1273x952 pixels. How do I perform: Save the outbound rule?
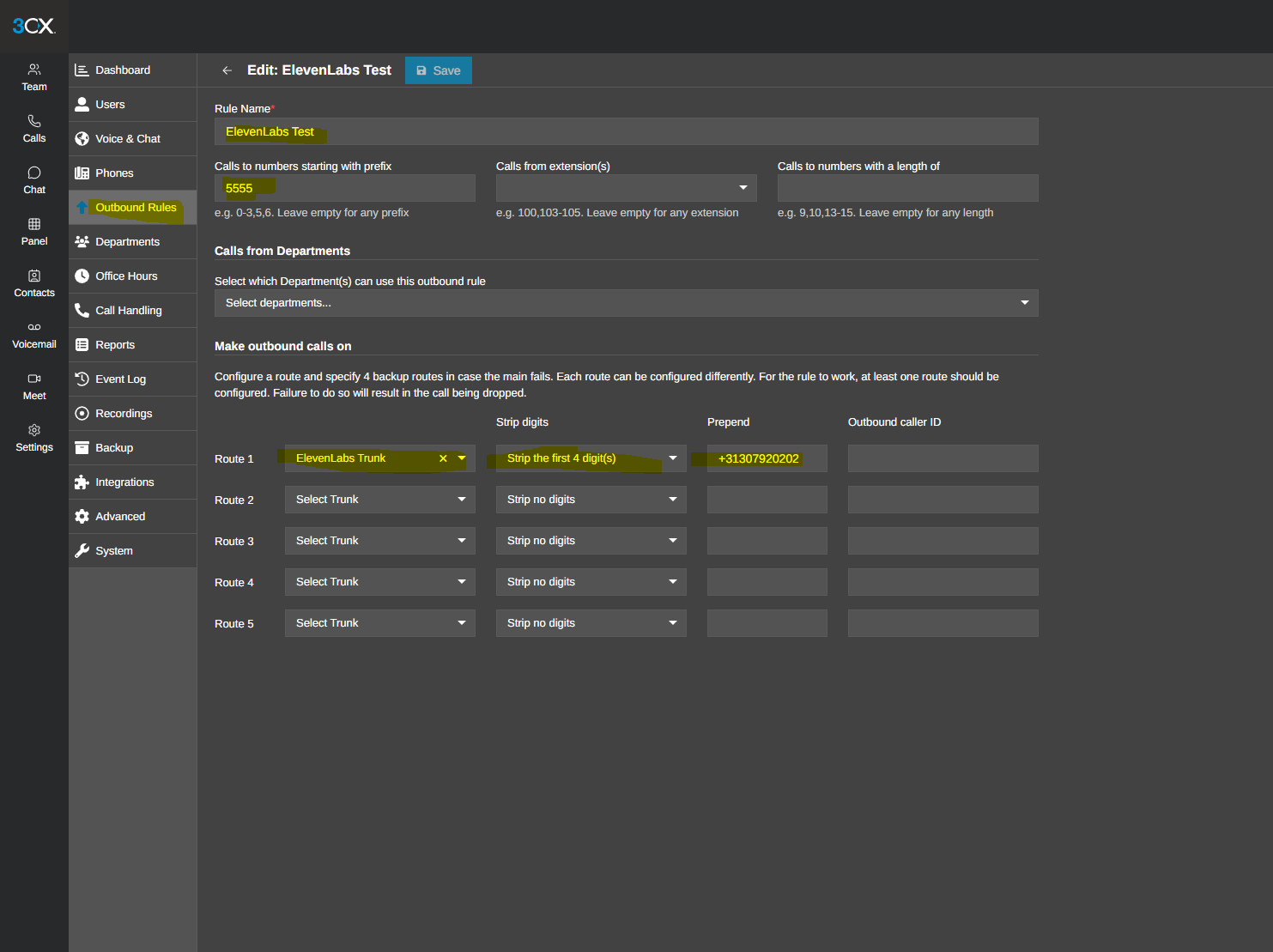pos(439,70)
